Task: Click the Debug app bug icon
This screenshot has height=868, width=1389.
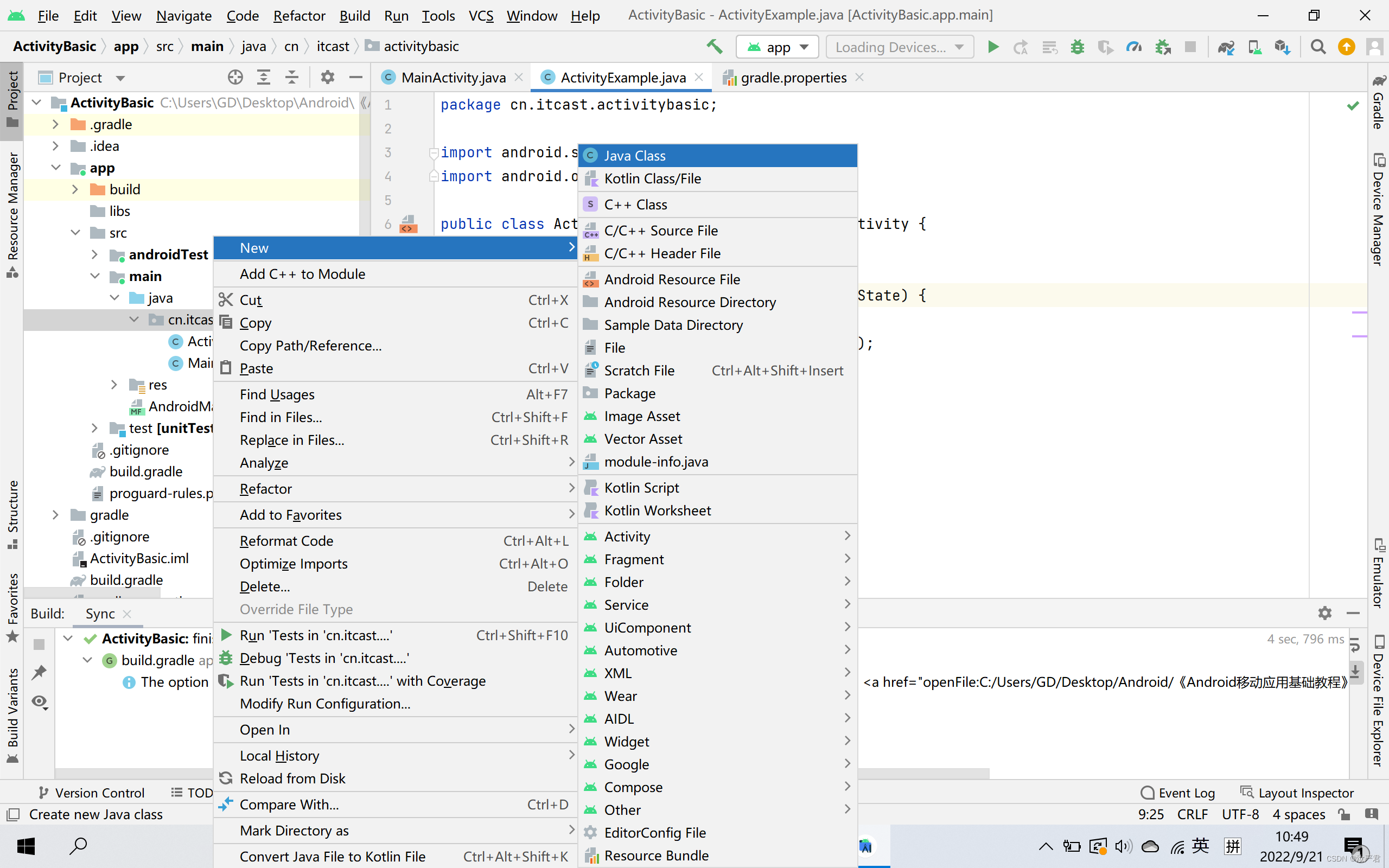Action: click(1078, 47)
